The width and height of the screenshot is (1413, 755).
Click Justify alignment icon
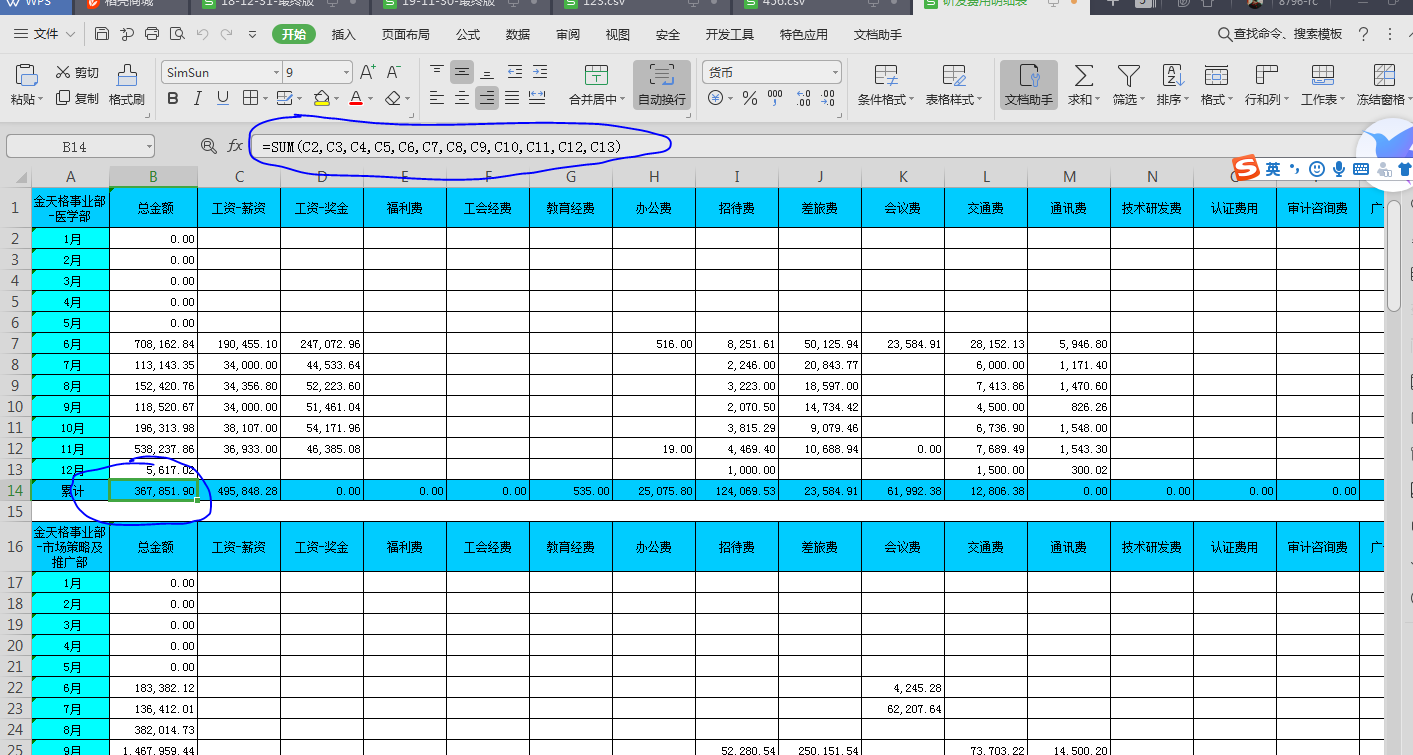pos(512,98)
